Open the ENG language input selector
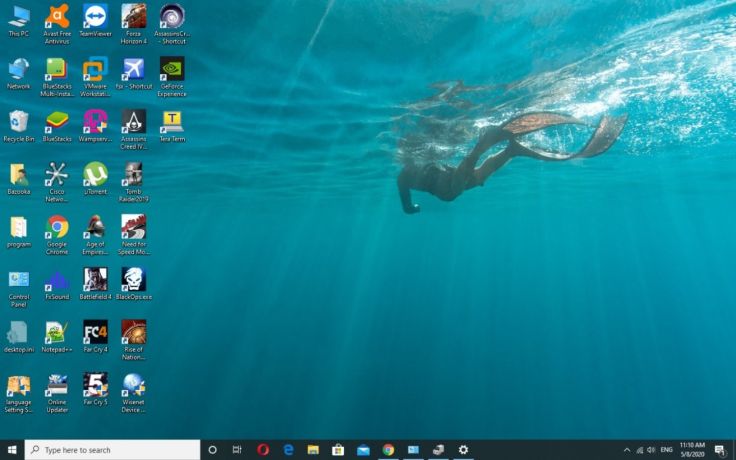Viewport: 736px width, 460px height. pyautogui.click(x=667, y=450)
